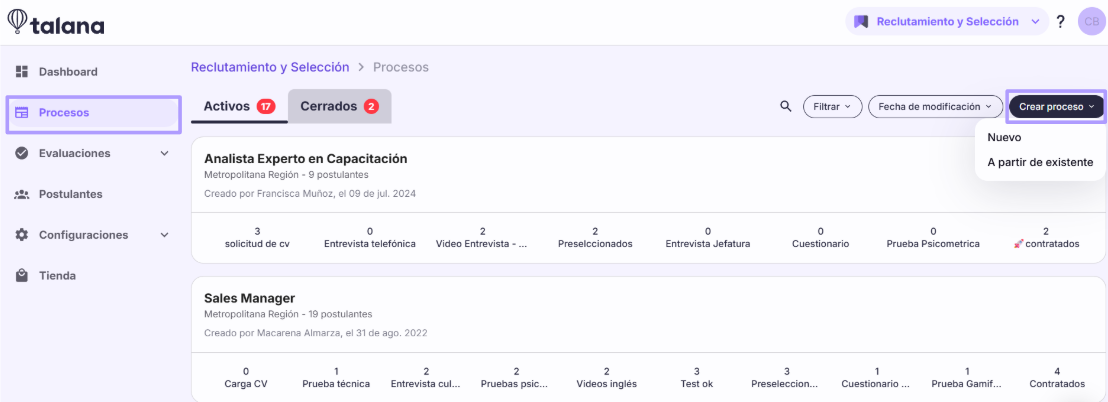This screenshot has height=402, width=1108.
Task: Click the Entrevista Jefatura stage
Action: 708,237
